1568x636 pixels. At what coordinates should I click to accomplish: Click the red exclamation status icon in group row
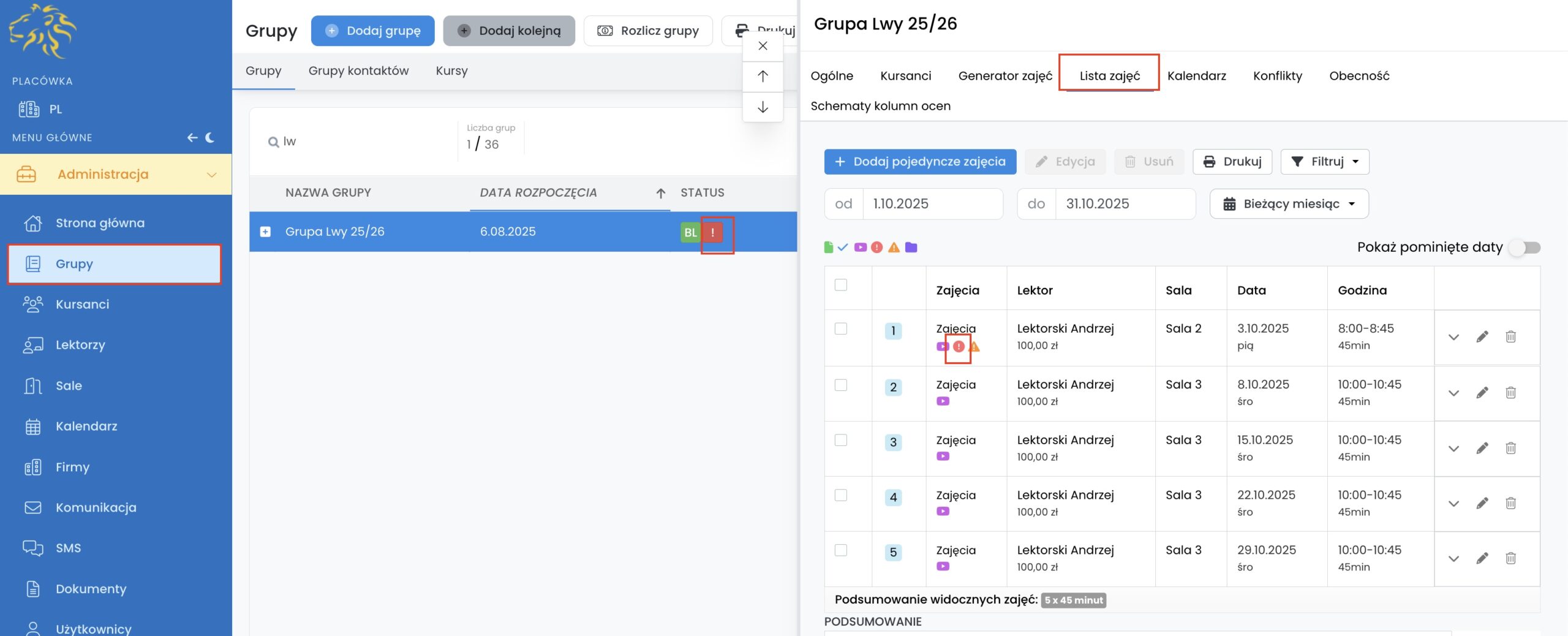(713, 232)
